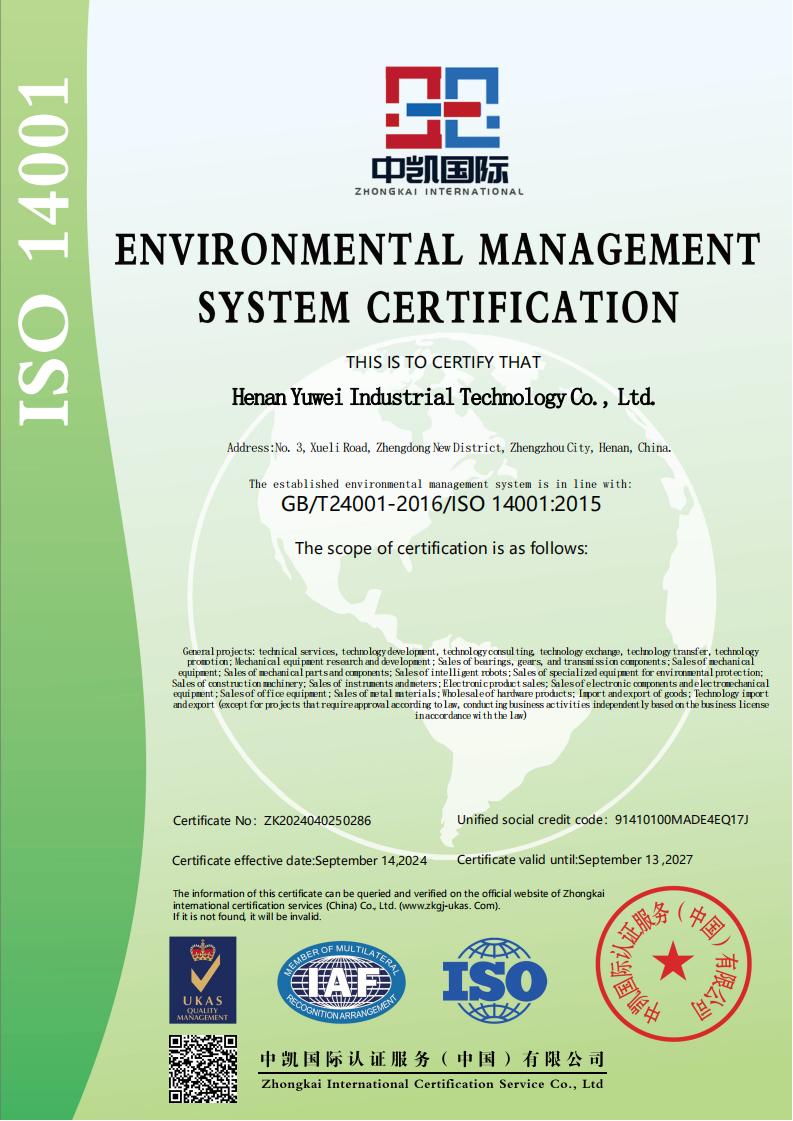Click the ENVIRONMENTAL MANAGEMENT title line

(x=437, y=250)
